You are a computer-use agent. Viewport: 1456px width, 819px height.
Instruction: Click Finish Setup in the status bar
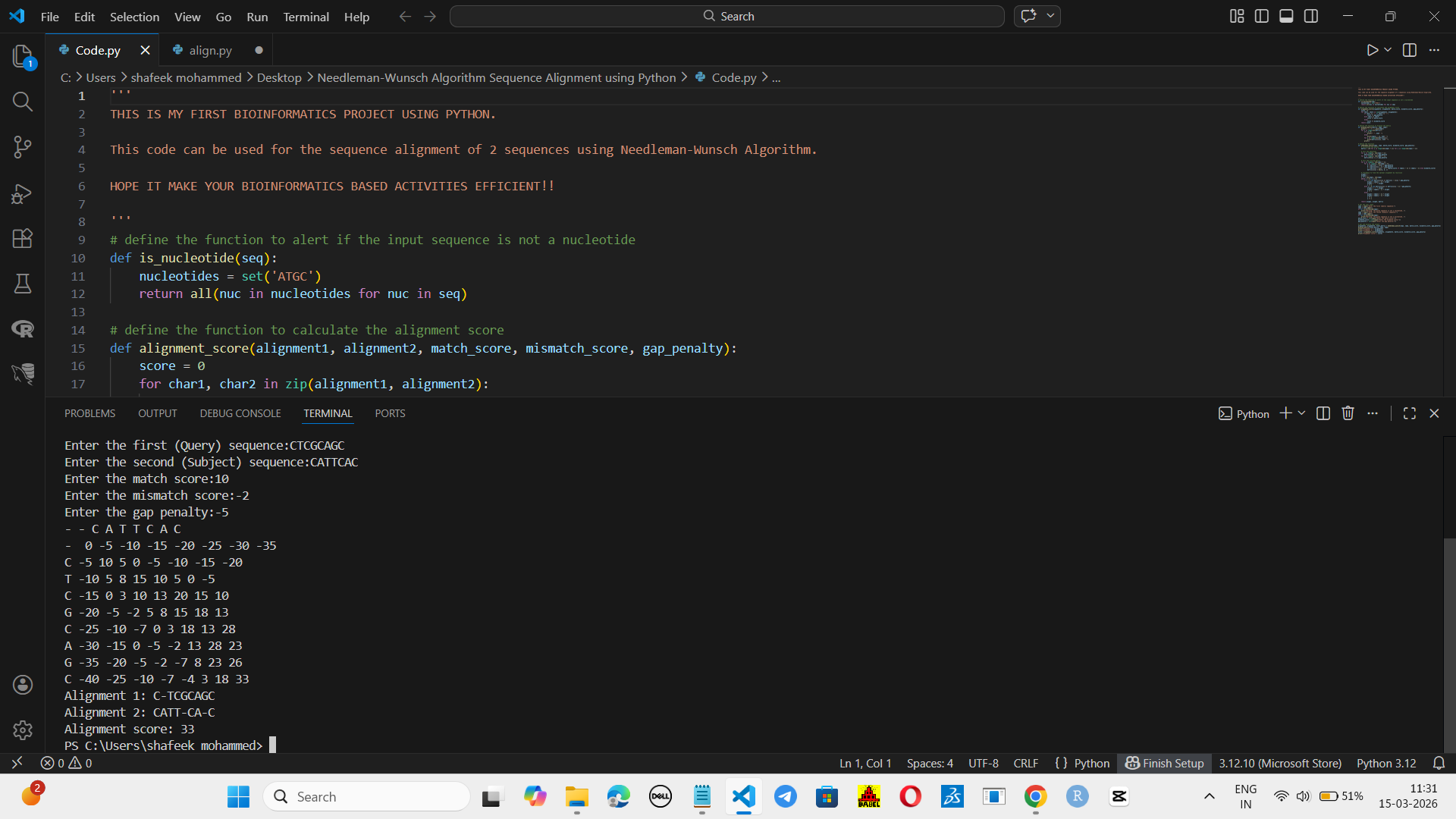(1165, 763)
